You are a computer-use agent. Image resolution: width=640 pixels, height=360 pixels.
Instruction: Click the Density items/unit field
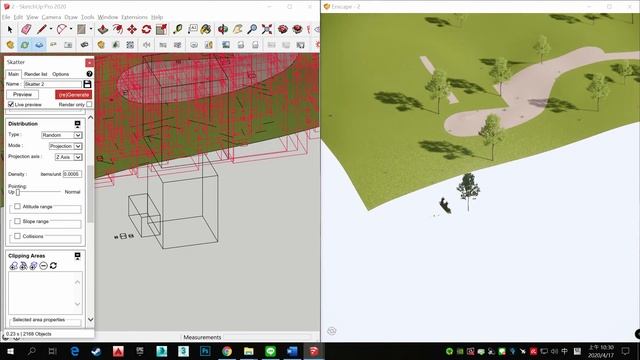point(72,174)
